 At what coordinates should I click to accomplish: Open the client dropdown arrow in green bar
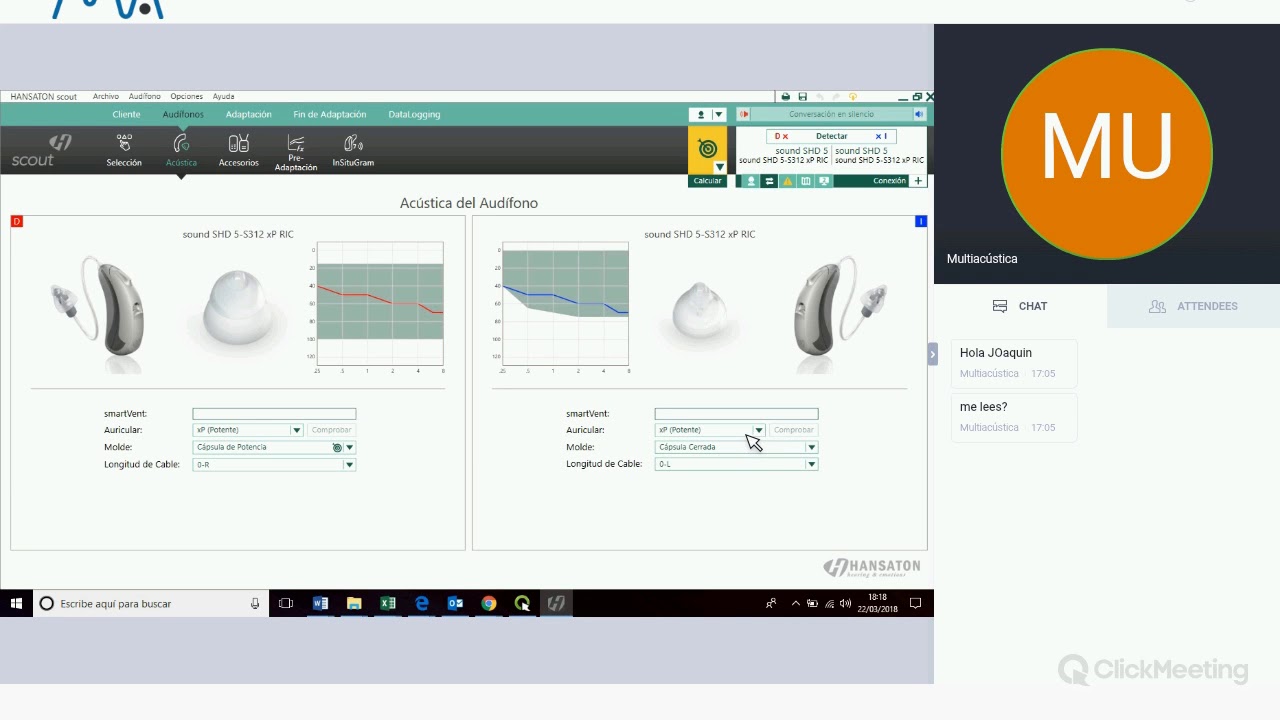718,115
